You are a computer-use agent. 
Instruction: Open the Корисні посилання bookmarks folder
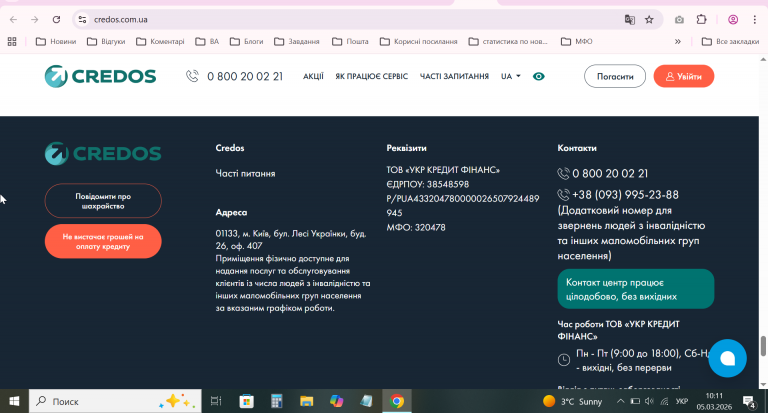tap(419, 42)
